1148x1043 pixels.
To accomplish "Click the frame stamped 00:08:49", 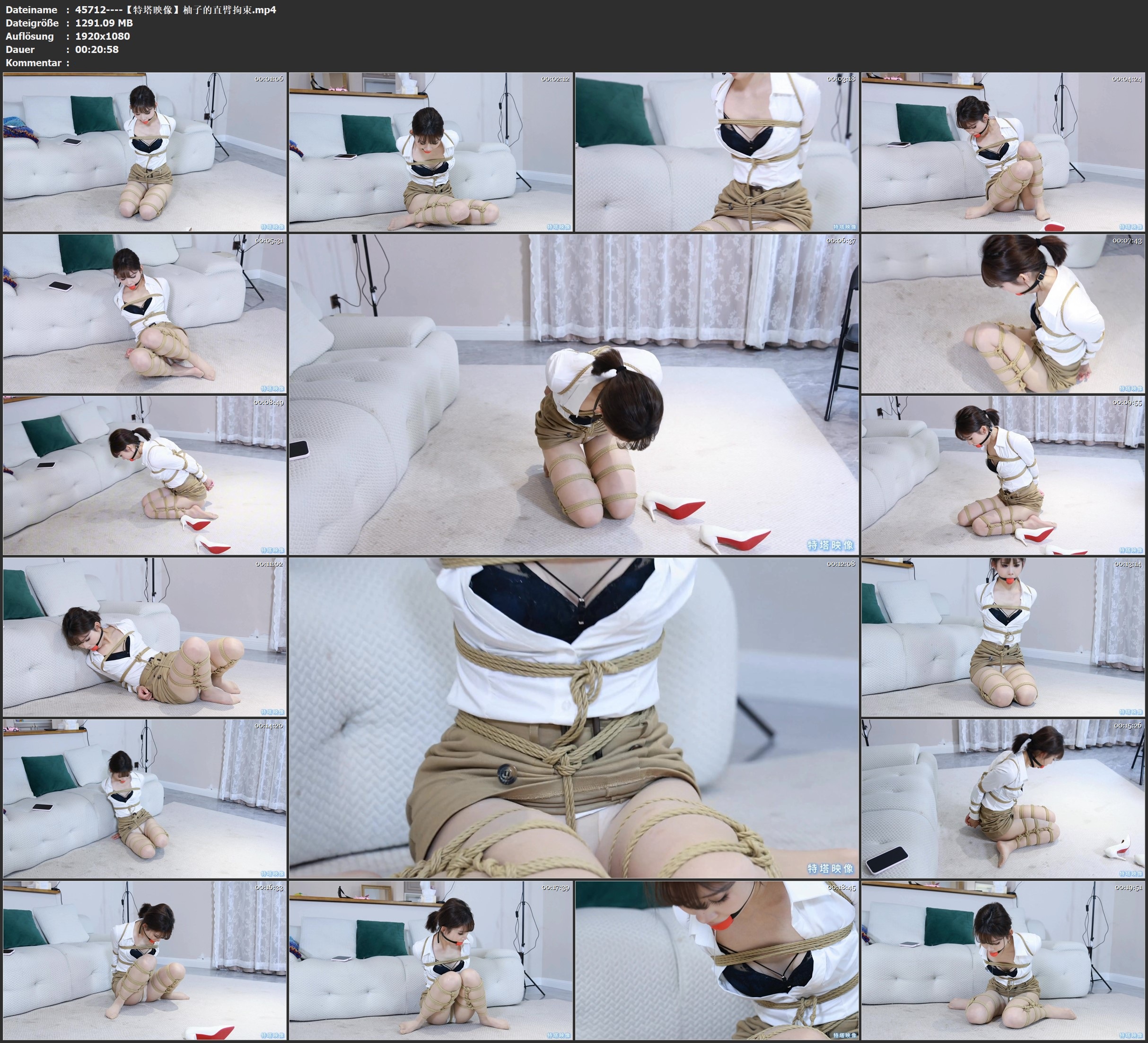I will (145, 475).
